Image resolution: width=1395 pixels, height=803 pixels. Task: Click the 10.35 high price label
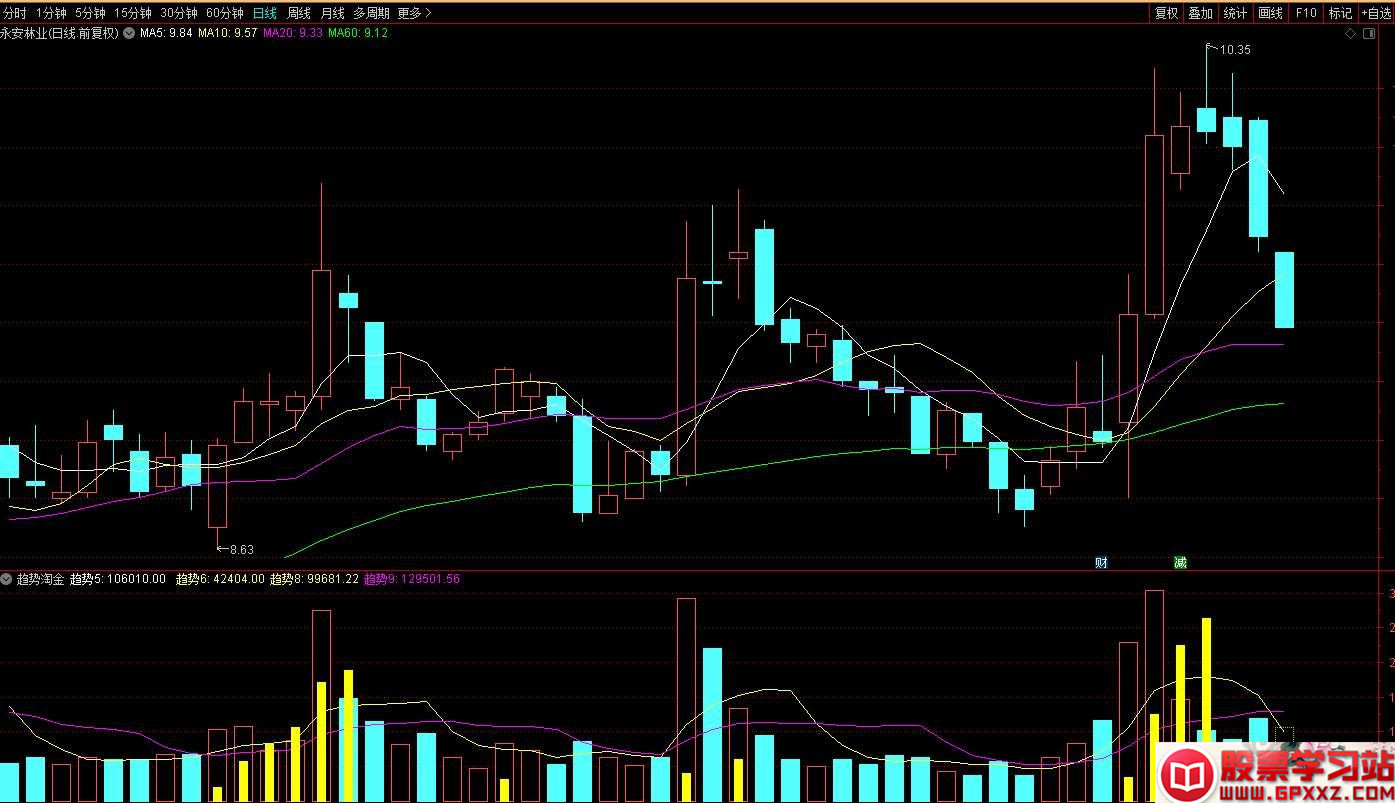[x=1235, y=50]
